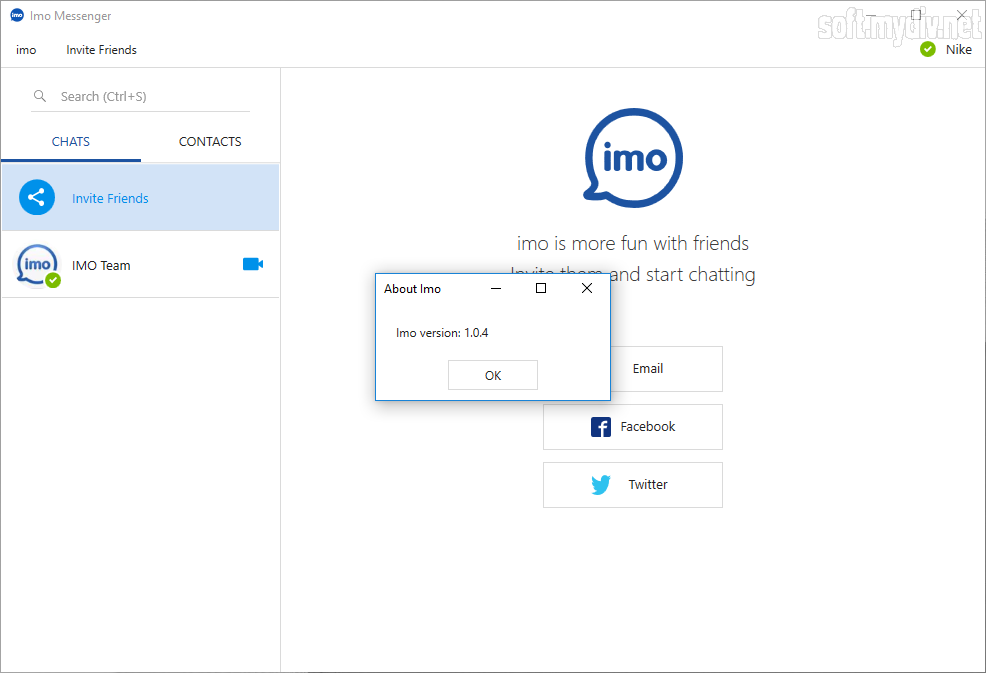Screen dimensions: 986x673
Task: Click the Twitter bird icon
Action: [x=601, y=485]
